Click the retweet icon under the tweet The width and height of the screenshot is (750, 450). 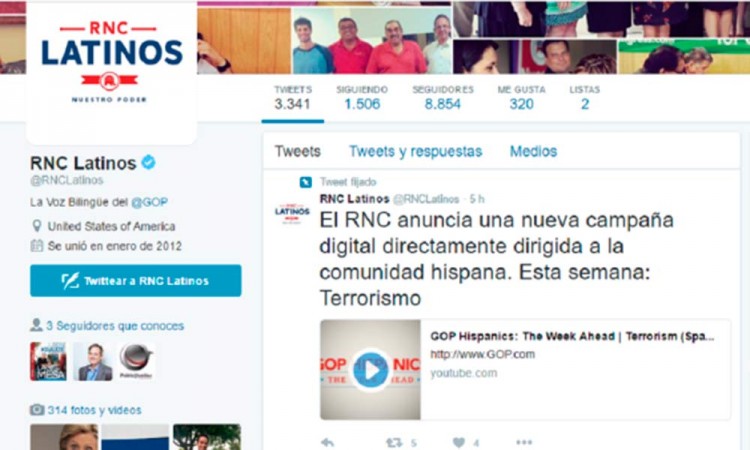(x=394, y=443)
